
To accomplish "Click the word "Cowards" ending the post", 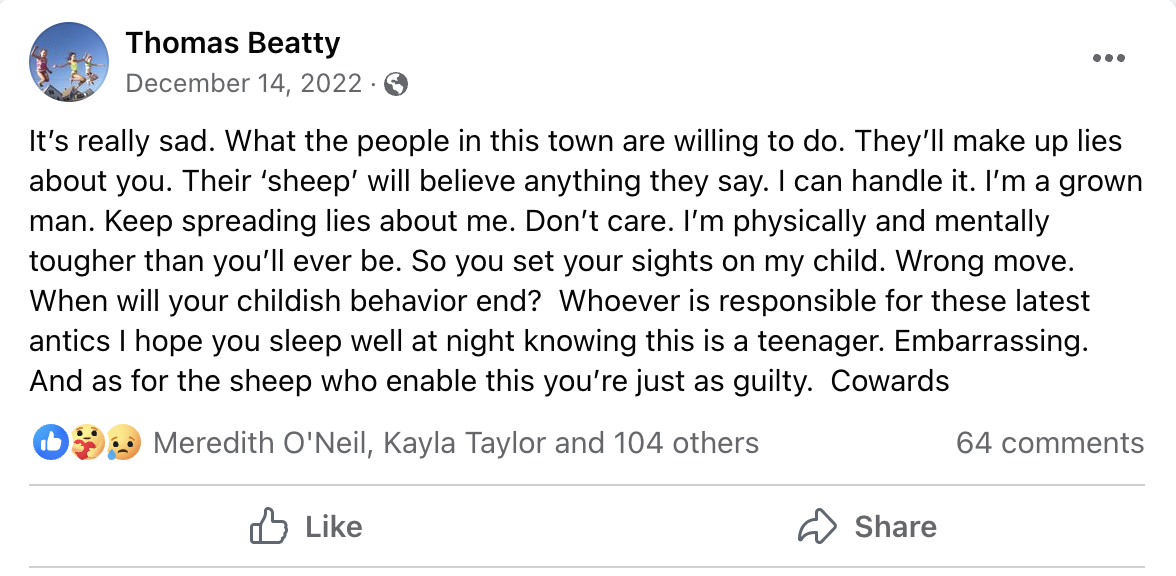I will 889,381.
